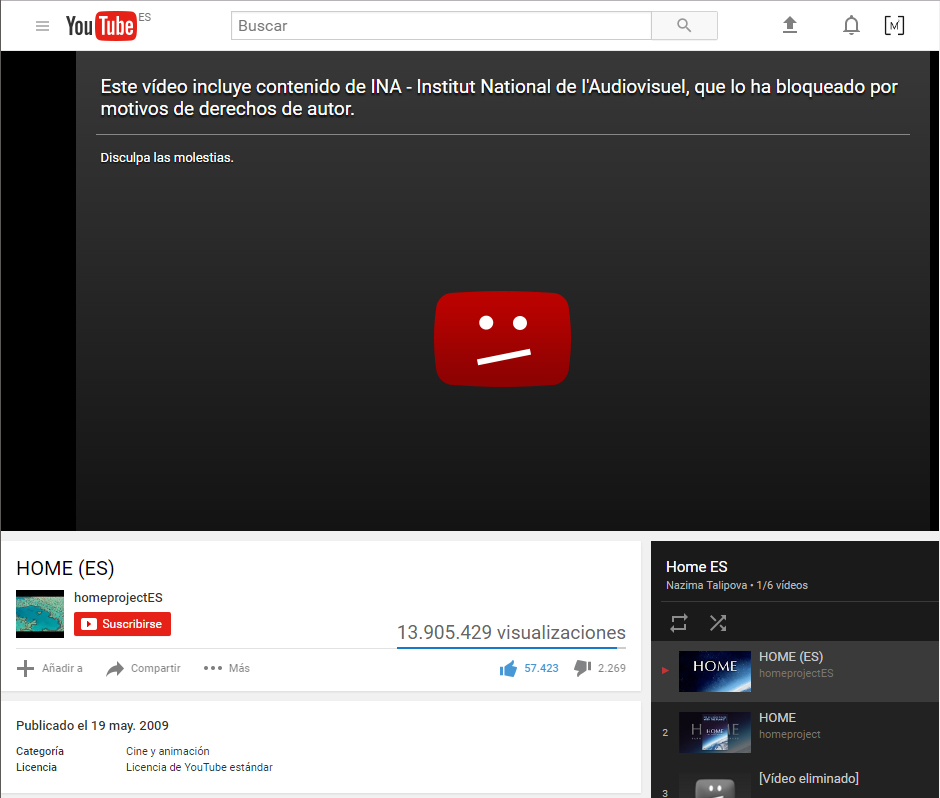Click the sad face blocked-video icon
Viewport: 940px width, 798px height.
point(502,339)
